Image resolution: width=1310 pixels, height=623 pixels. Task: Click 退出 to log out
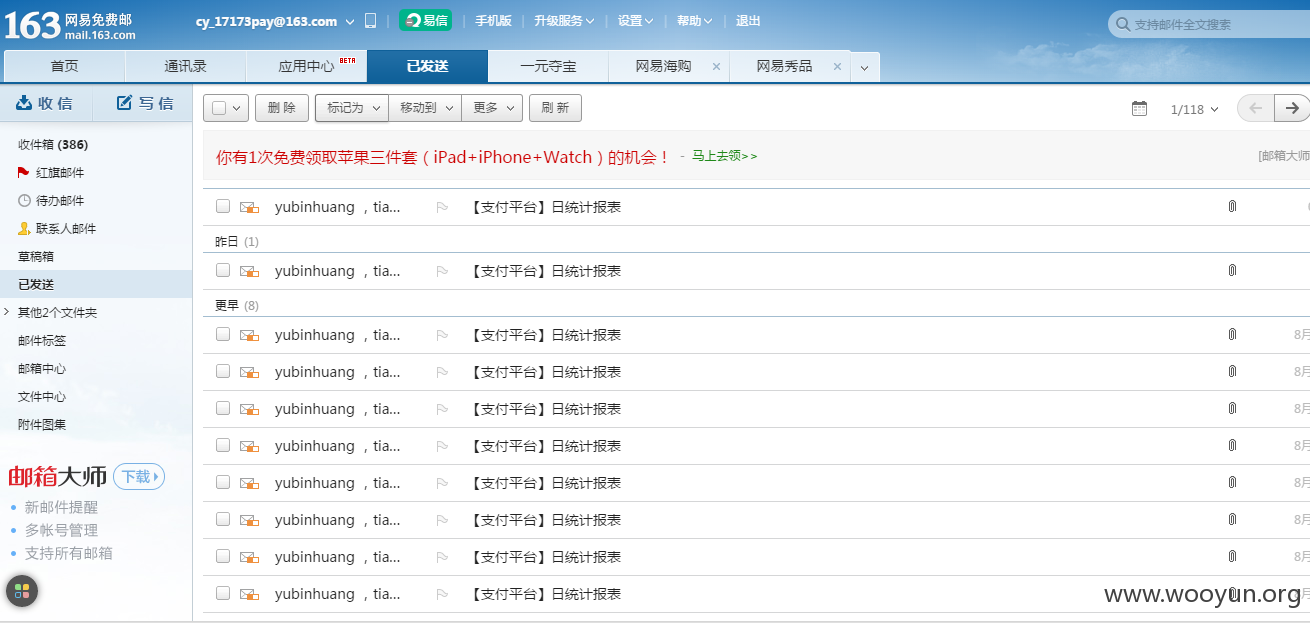(748, 21)
